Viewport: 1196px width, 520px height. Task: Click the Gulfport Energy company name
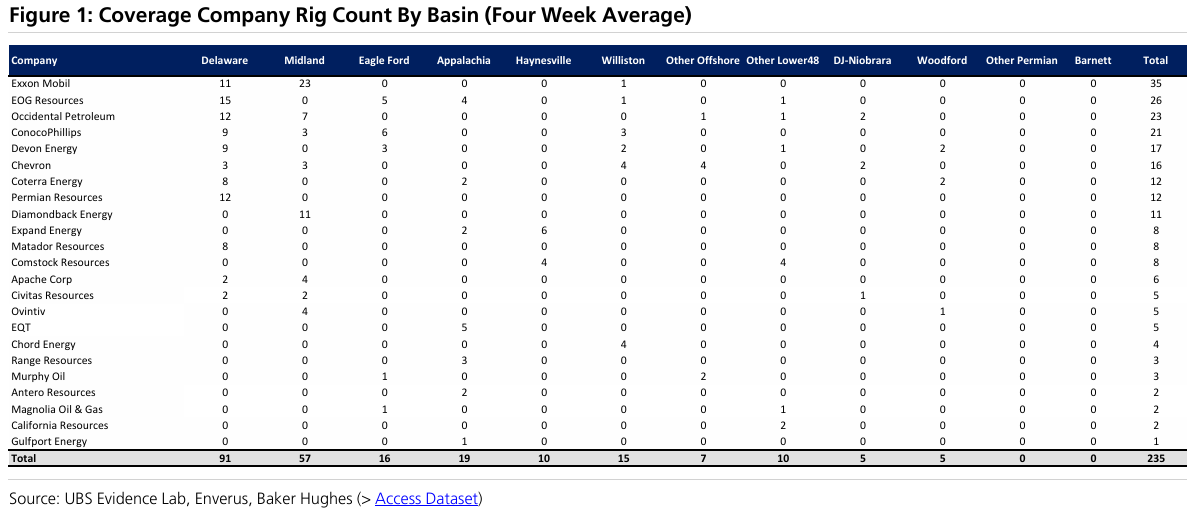[49, 442]
